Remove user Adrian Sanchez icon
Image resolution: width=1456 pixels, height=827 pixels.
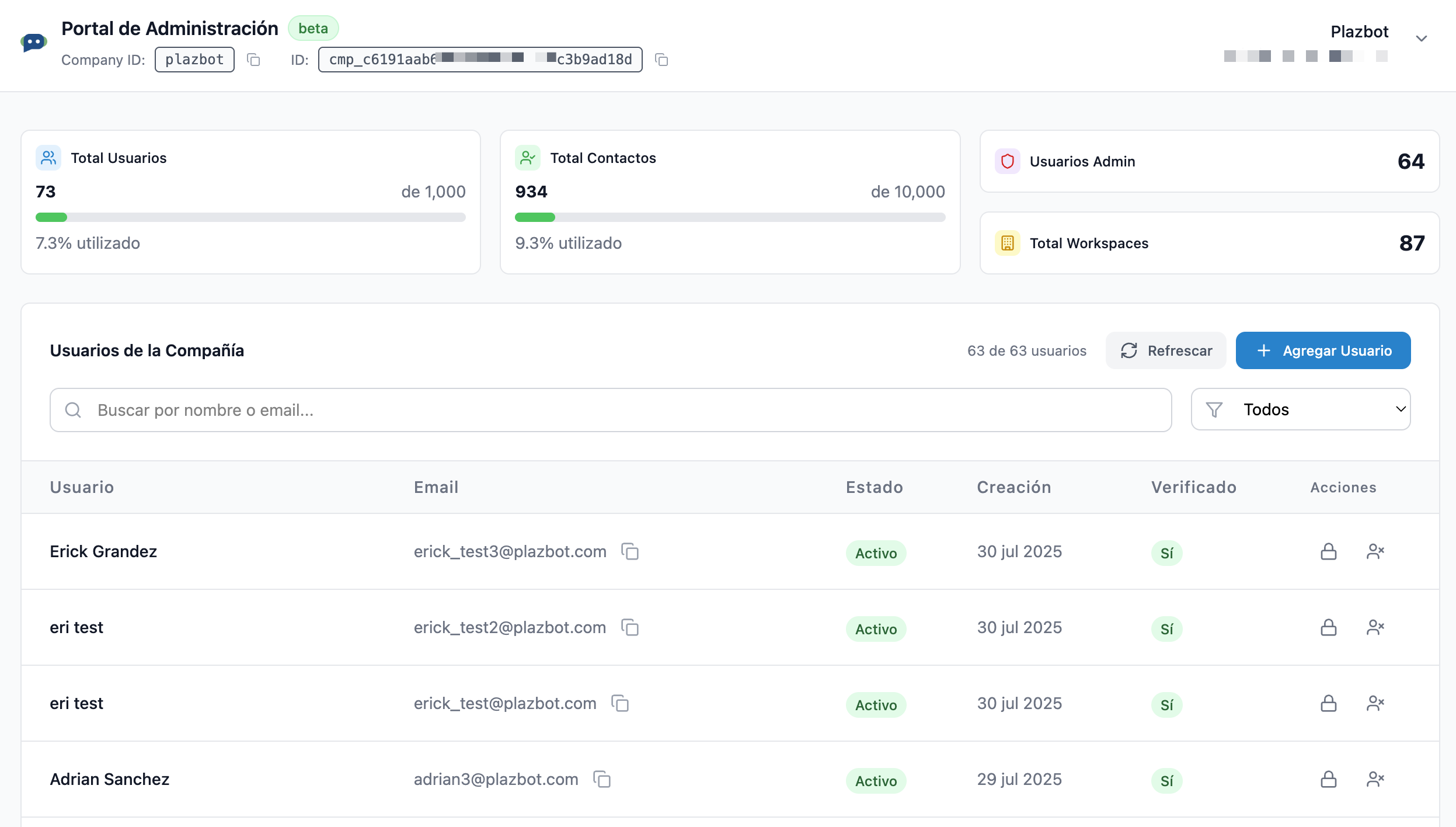(1375, 779)
